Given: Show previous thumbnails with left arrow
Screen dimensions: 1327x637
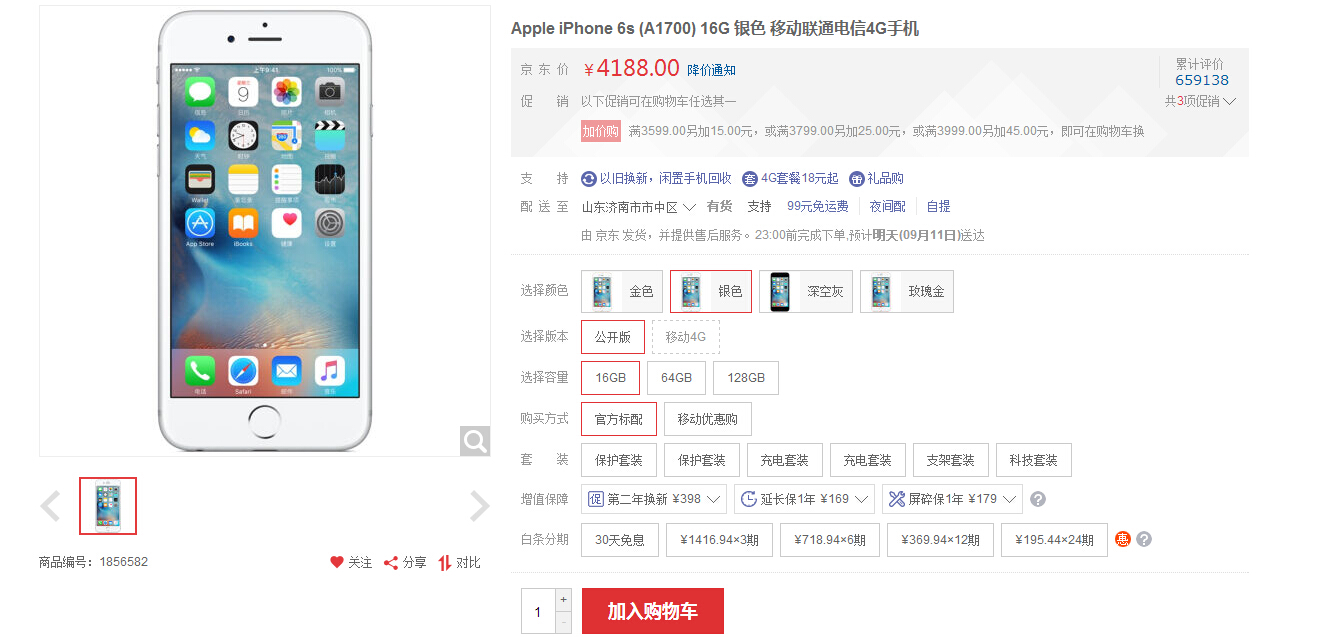Looking at the screenshot, I should click(50, 506).
